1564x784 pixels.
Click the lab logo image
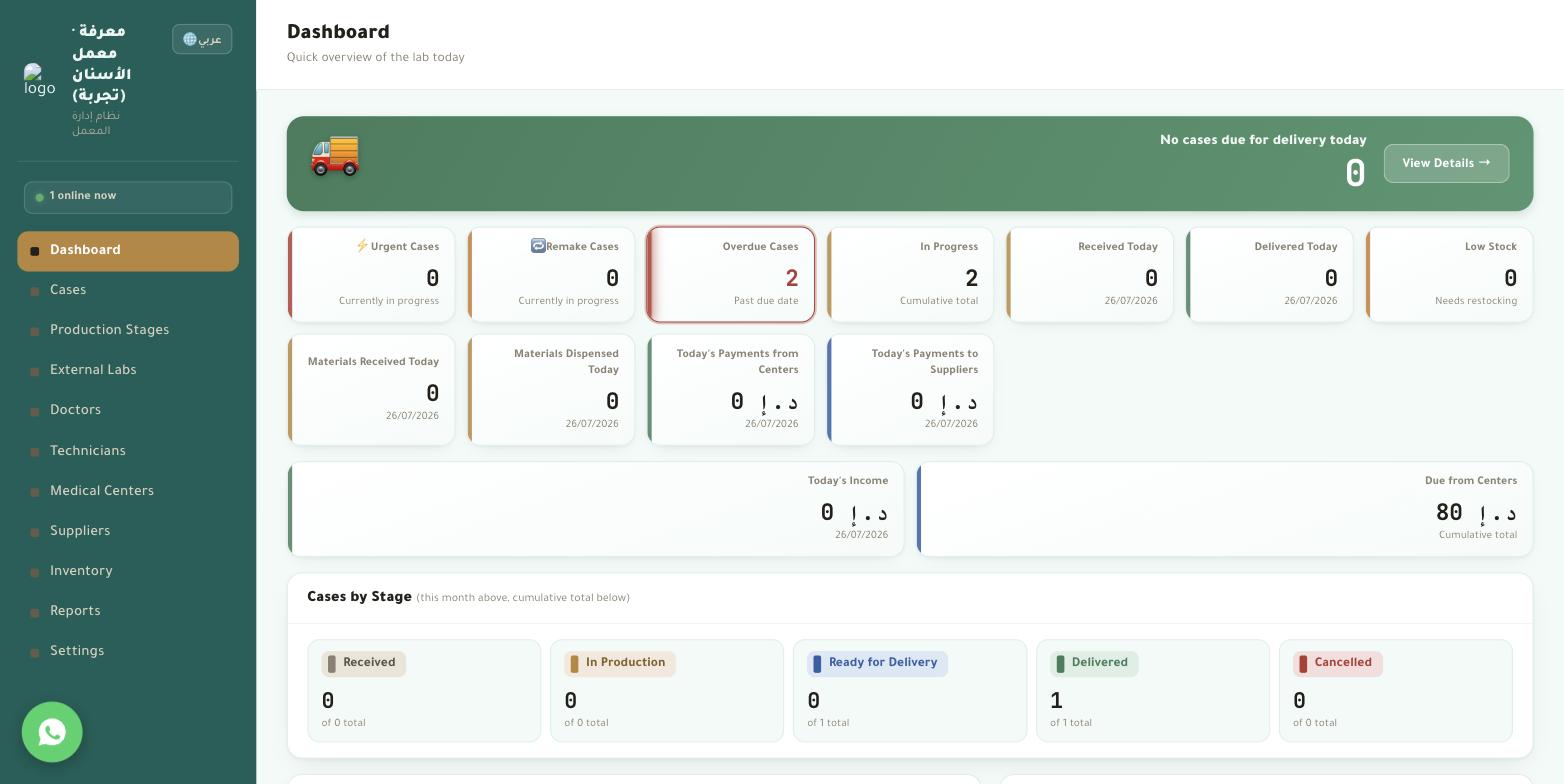40,80
